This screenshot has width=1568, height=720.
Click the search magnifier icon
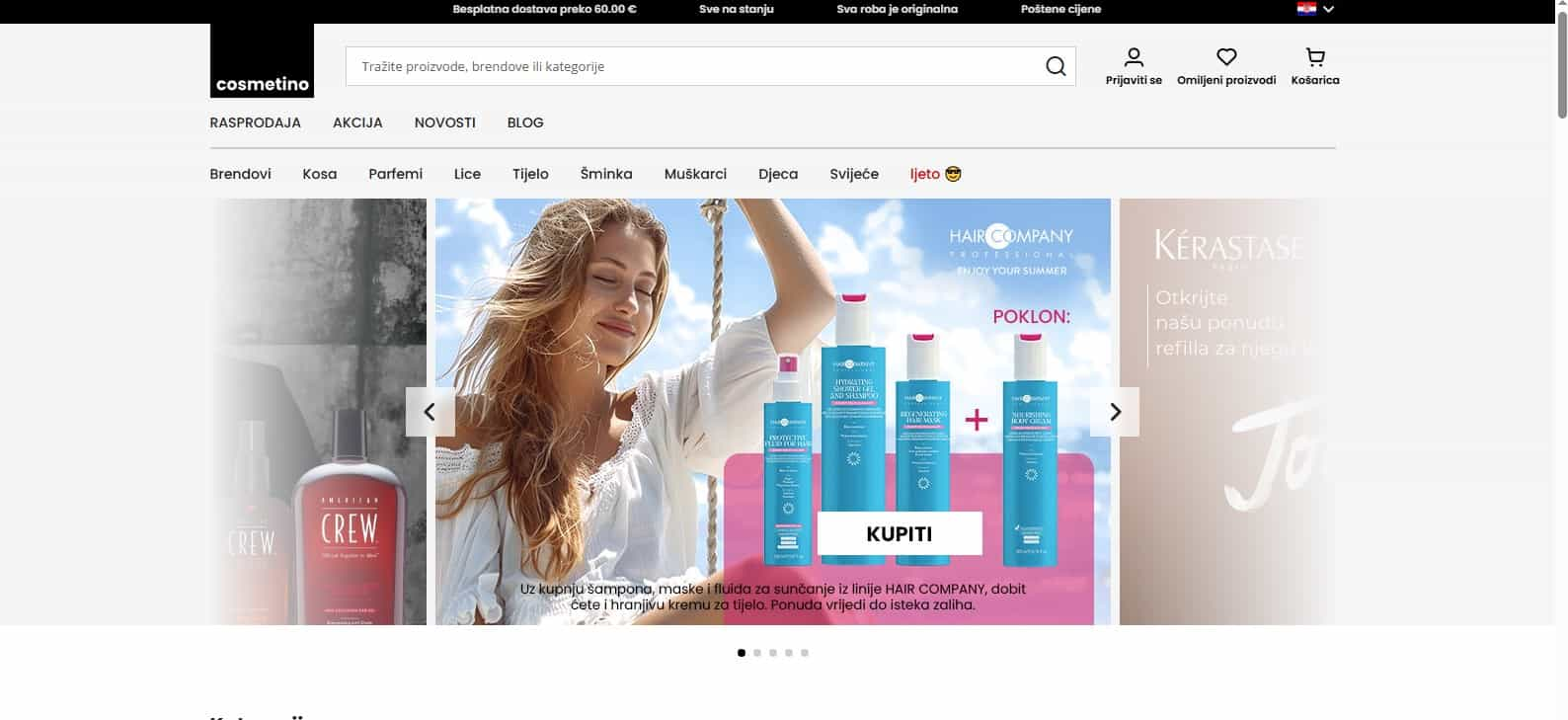pyautogui.click(x=1056, y=66)
